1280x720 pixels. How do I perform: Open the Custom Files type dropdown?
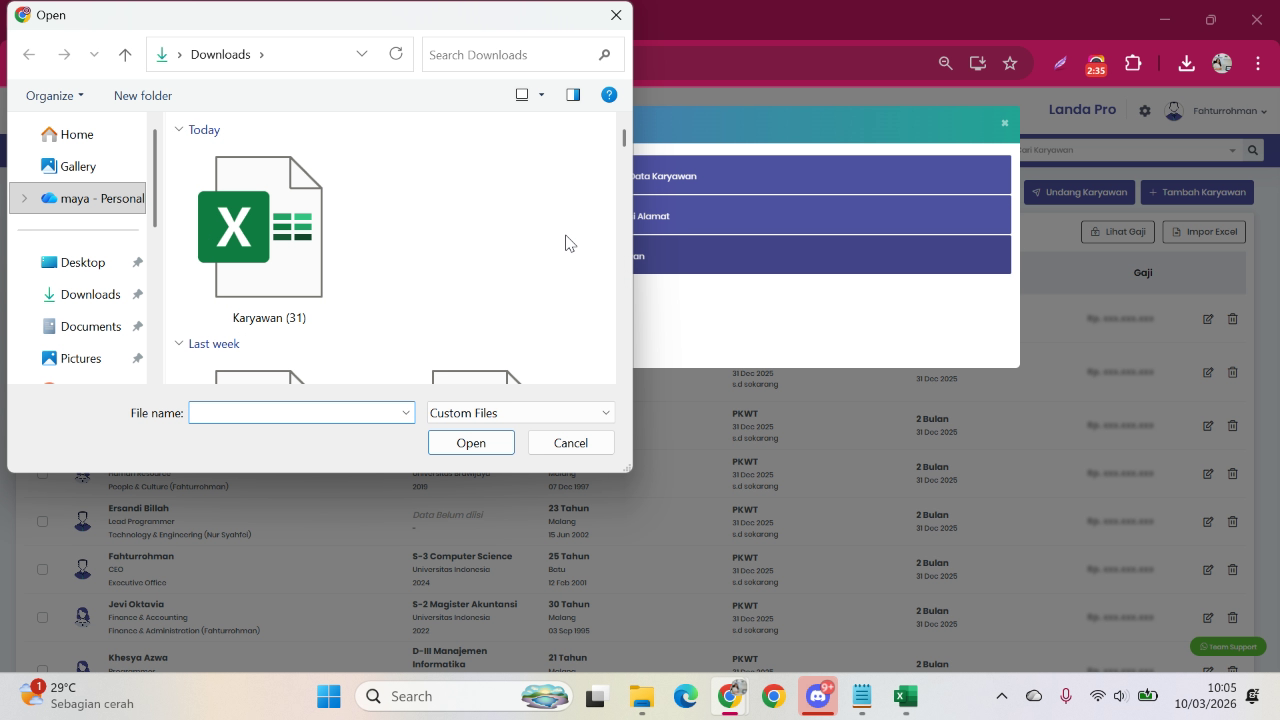[x=520, y=413]
